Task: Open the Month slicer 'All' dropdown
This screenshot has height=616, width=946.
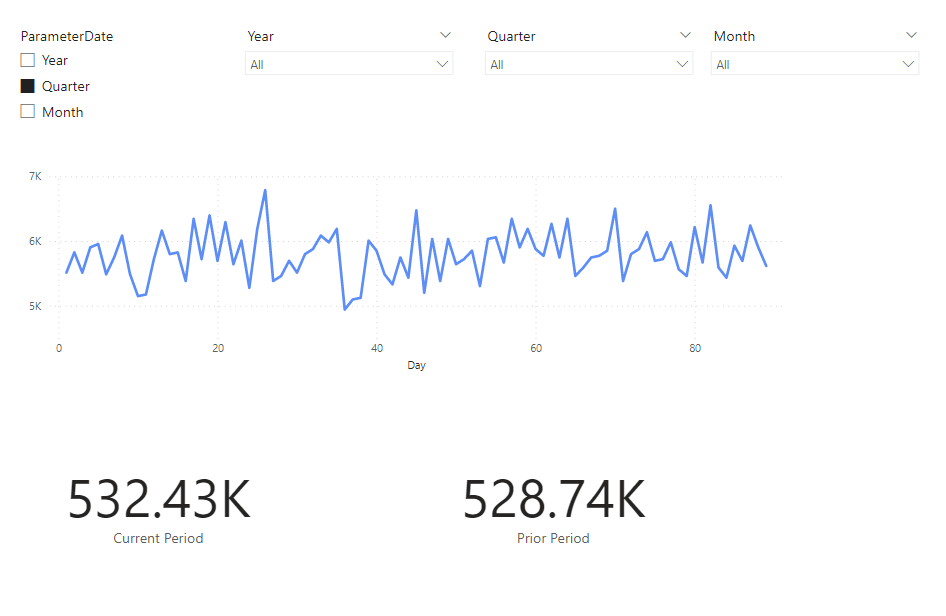Action: (x=815, y=64)
